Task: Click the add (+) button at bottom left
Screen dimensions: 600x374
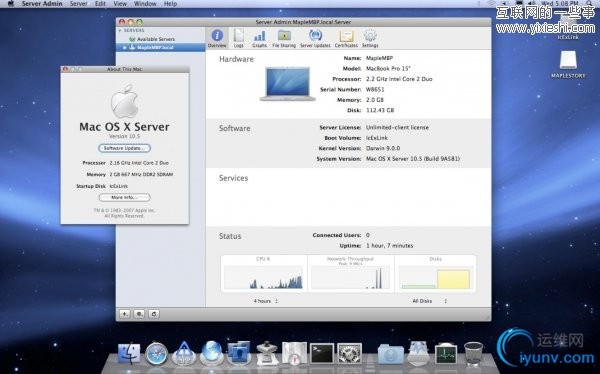Action: pyautogui.click(x=125, y=314)
